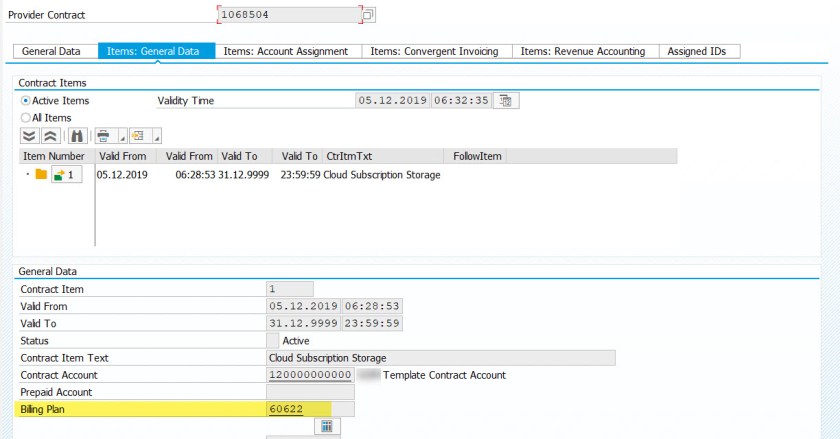
Task: Click the Expand All double-chevron icon
Action: pyautogui.click(x=29, y=135)
